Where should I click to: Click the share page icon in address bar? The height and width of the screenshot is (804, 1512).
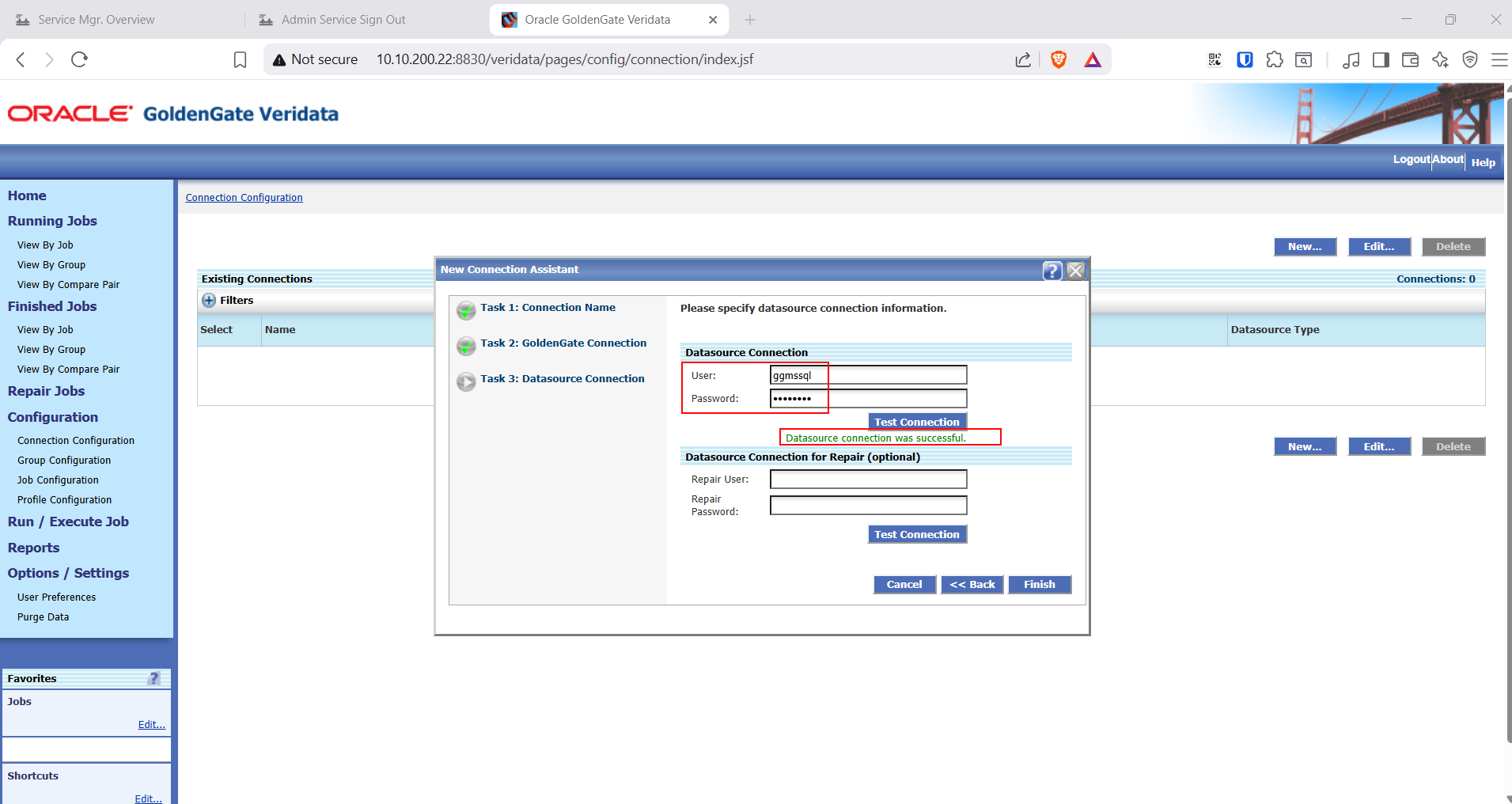click(x=1023, y=60)
